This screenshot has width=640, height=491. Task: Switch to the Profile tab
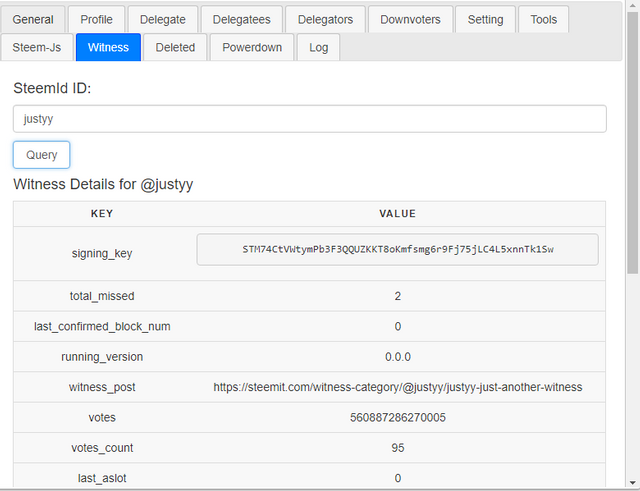pos(97,19)
